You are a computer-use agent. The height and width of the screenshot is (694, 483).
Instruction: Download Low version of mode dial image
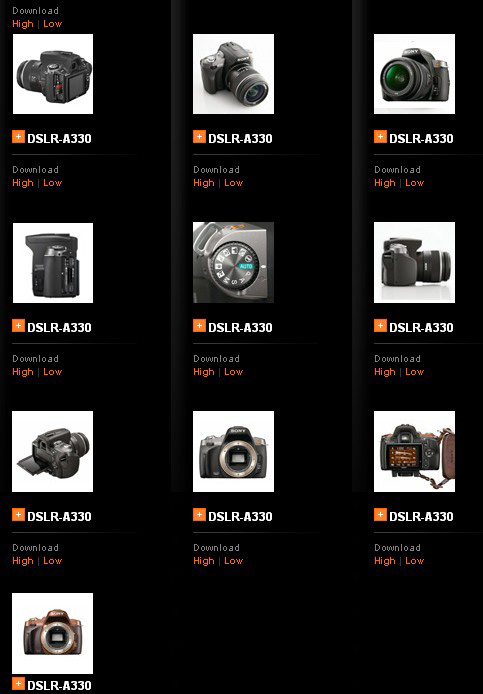tap(233, 372)
